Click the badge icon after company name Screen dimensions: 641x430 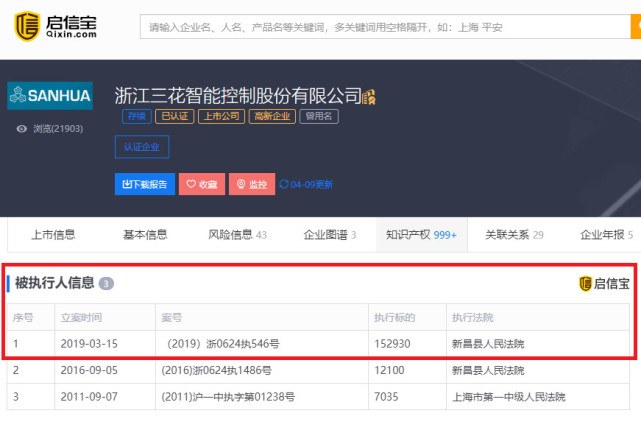tap(369, 97)
